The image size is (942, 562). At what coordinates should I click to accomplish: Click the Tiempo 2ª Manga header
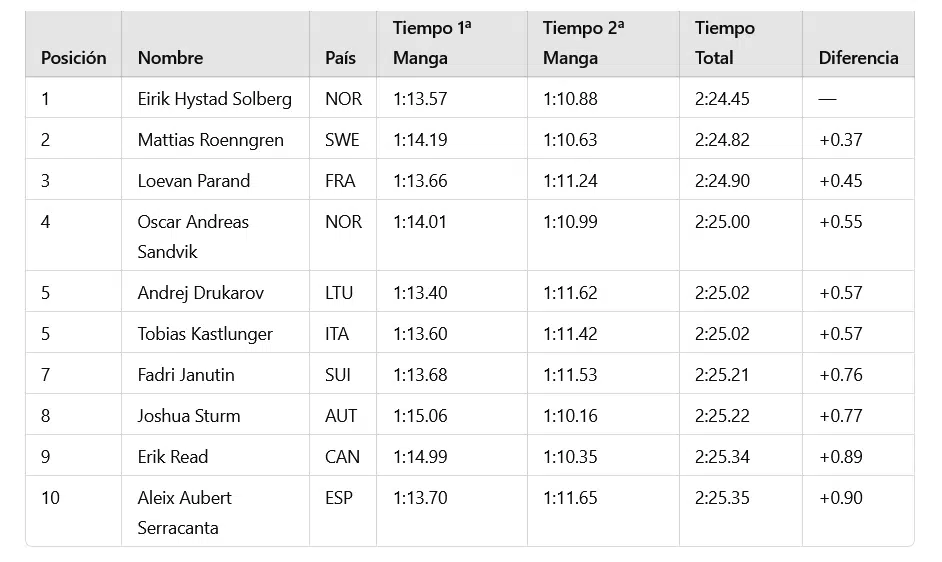coord(583,43)
